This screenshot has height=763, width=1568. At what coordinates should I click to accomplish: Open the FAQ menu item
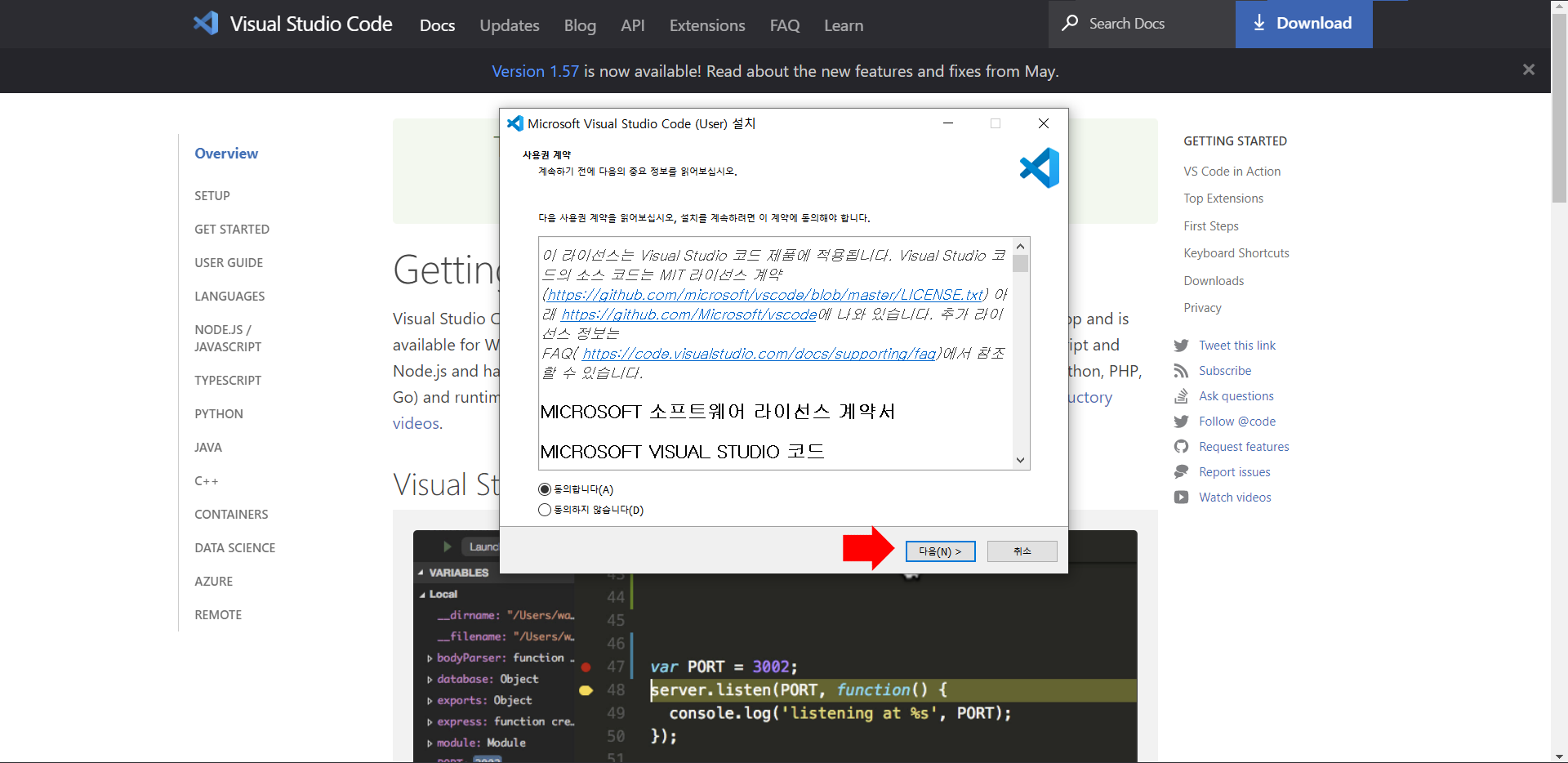pyautogui.click(x=785, y=25)
